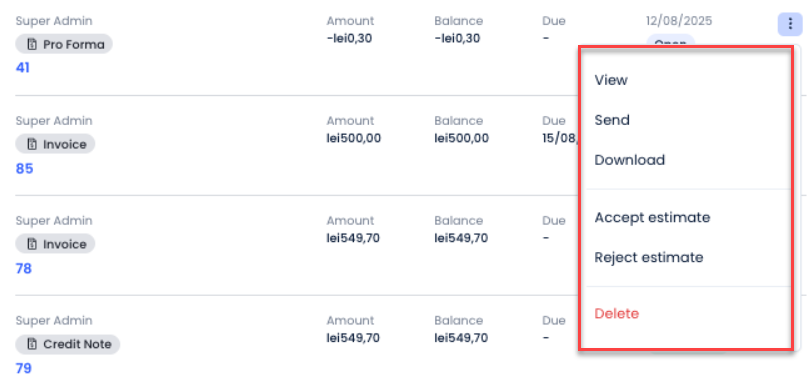Click the document icon in Pro Forma badge

32,45
